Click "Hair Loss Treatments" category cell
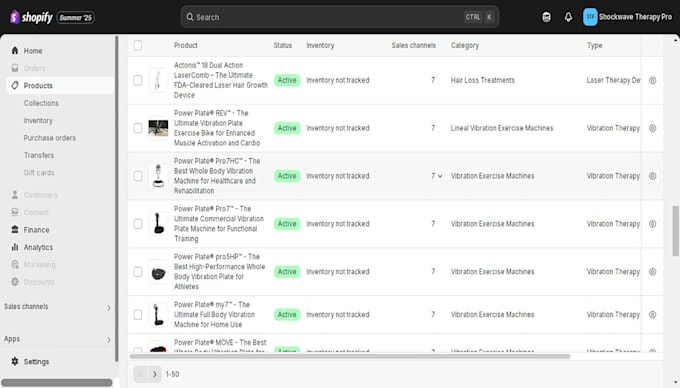 click(482, 80)
